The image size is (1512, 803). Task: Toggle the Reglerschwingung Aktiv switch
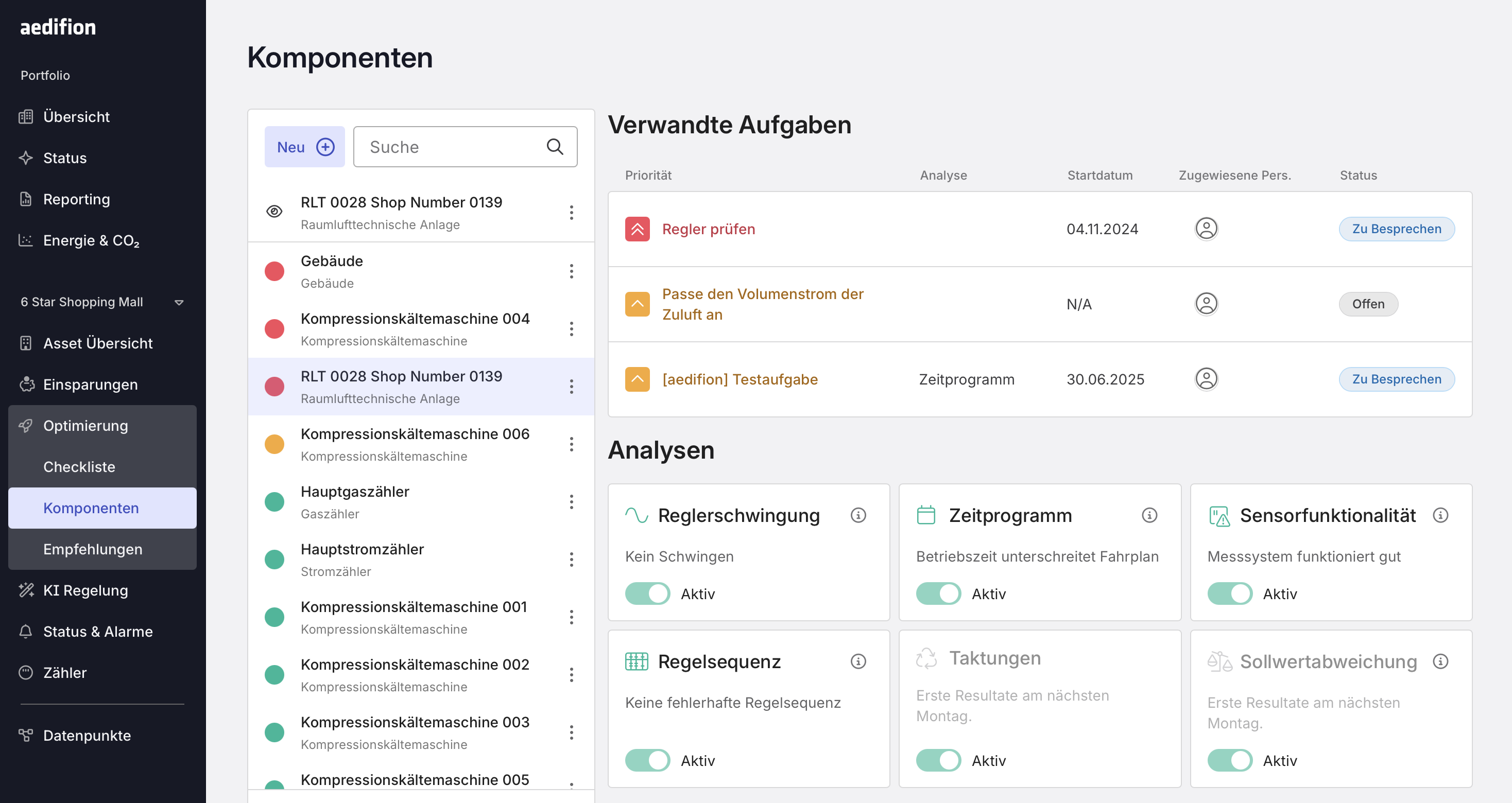coord(647,593)
